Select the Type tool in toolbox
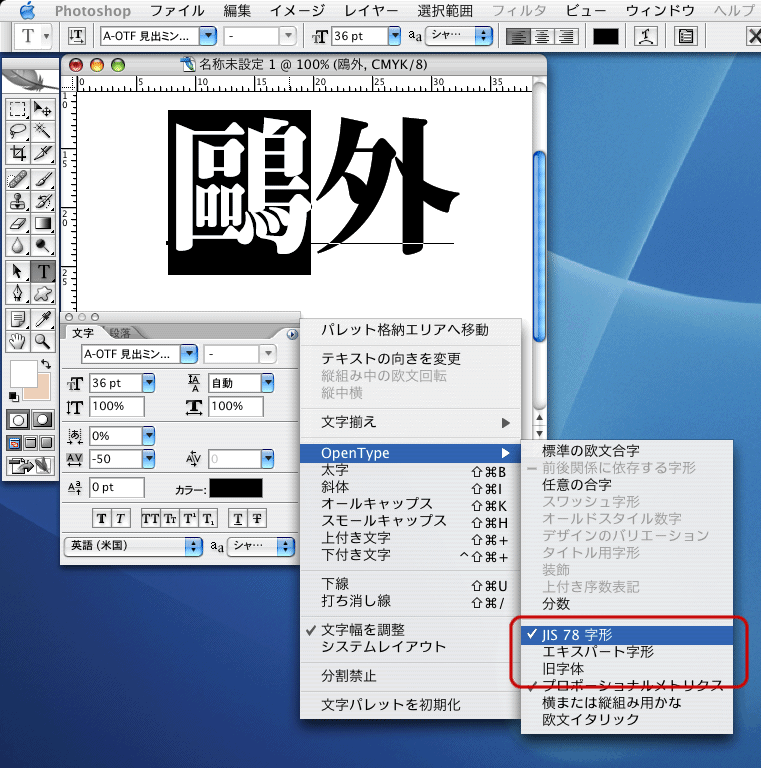The width and height of the screenshot is (761, 768). (x=43, y=271)
